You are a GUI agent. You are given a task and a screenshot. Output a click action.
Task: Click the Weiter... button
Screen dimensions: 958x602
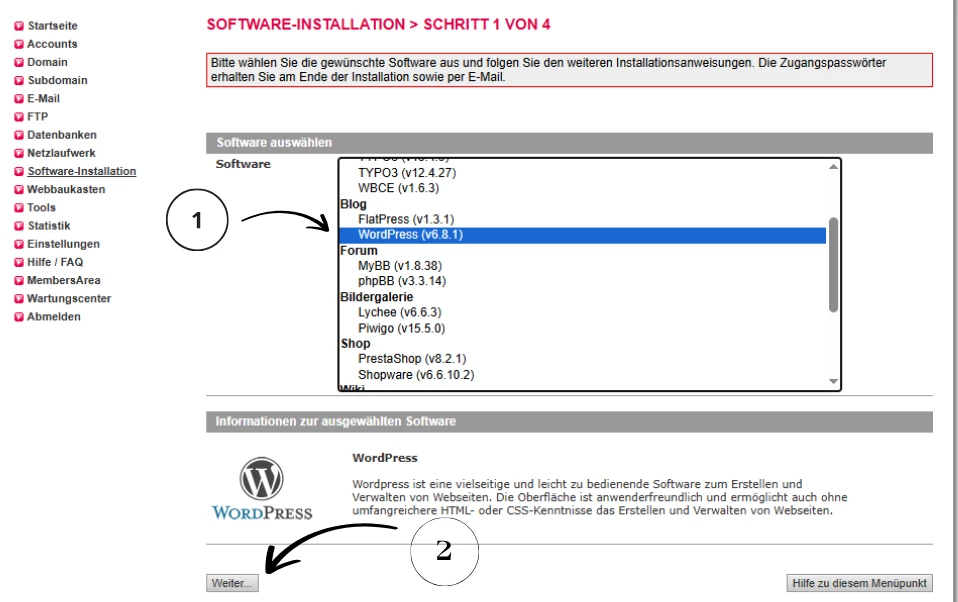click(232, 583)
